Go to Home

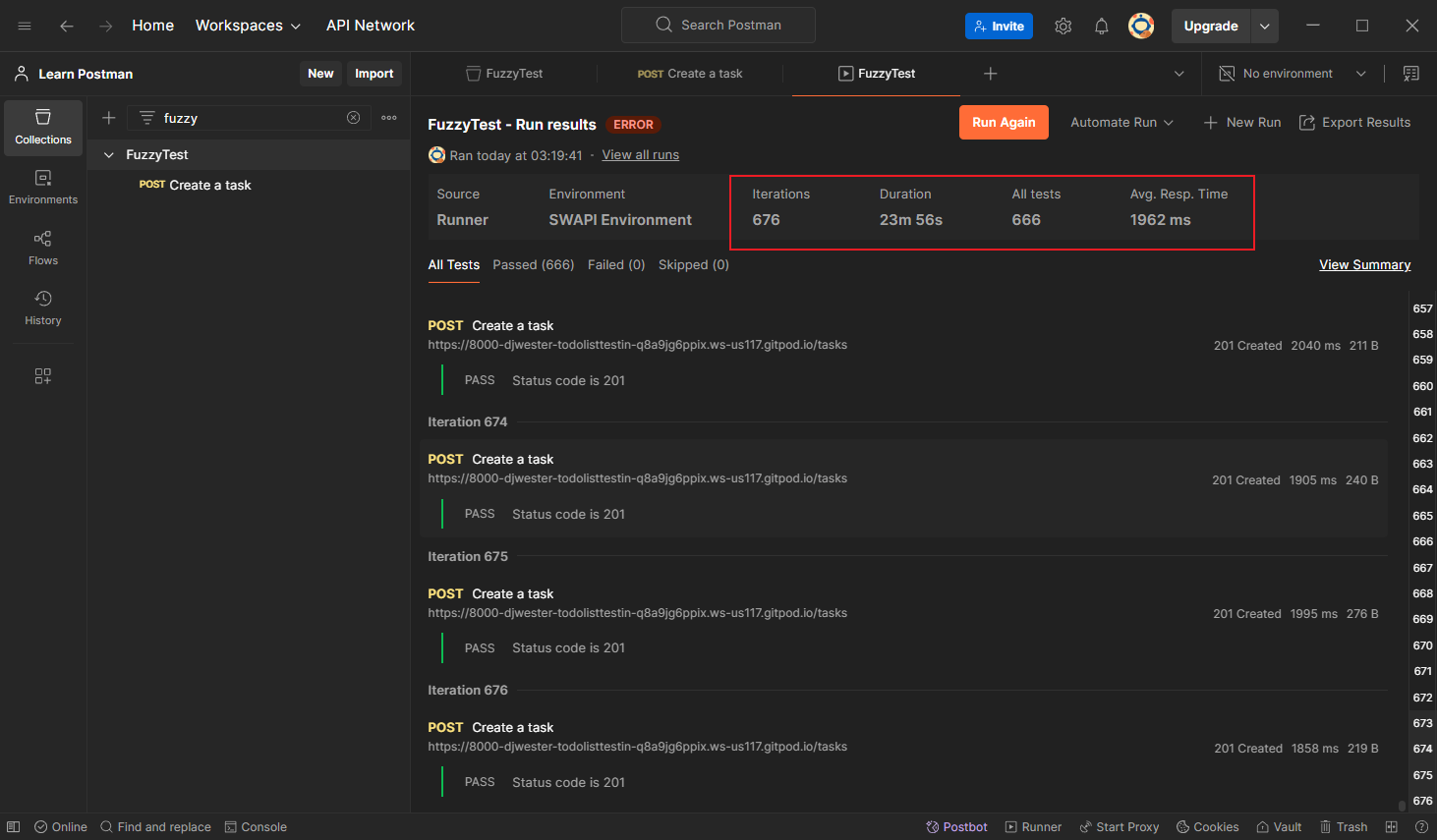153,26
